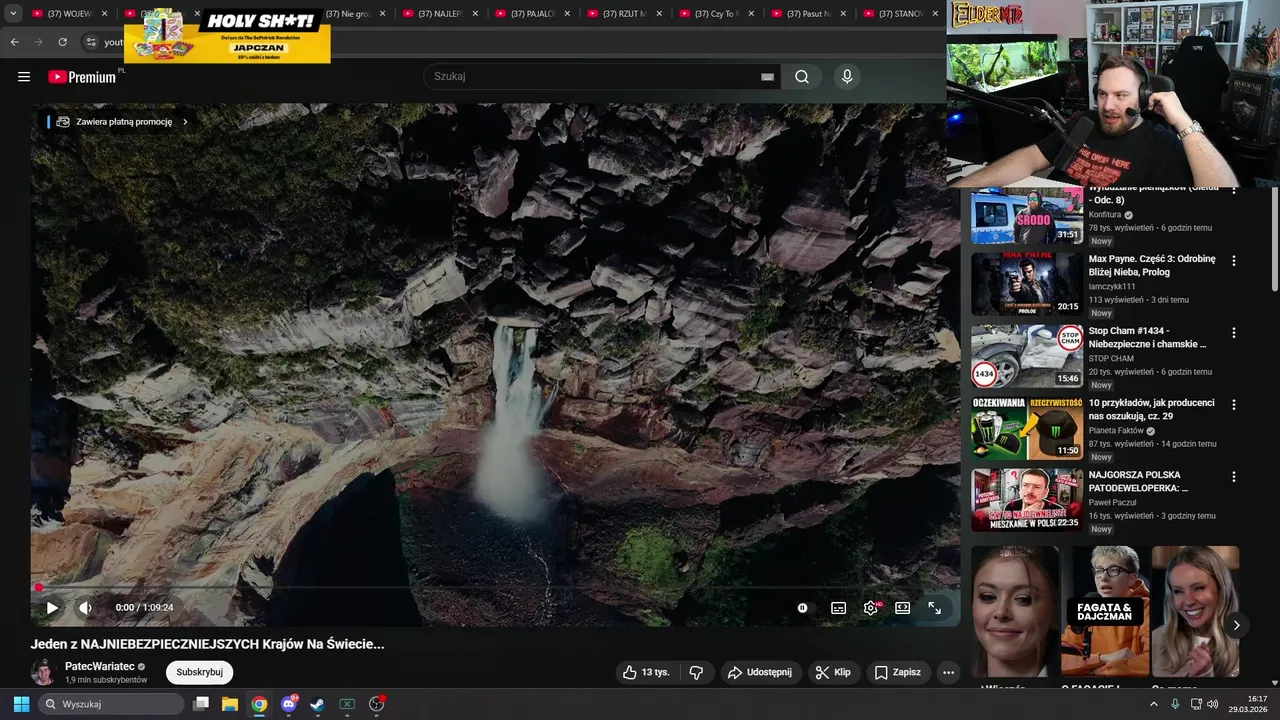This screenshot has width=1280, height=720.
Task: Click the video progress bar
Action: coord(495,588)
